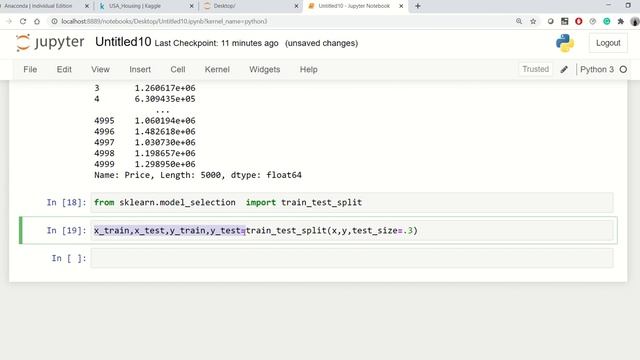Image resolution: width=640 pixels, height=360 pixels.
Task: Rename notebook by clicking Untitled10 title
Action: [123, 42]
